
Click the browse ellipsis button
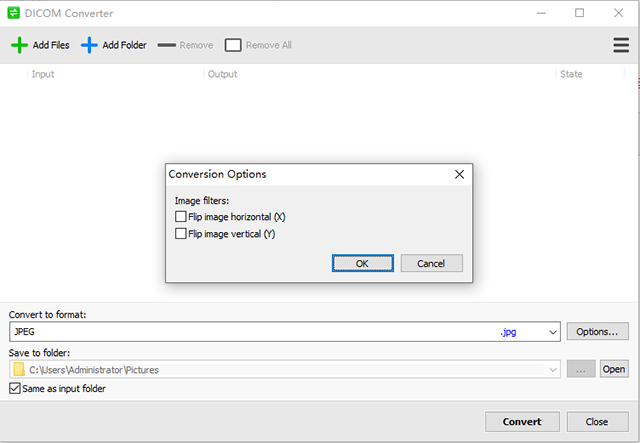click(x=581, y=369)
